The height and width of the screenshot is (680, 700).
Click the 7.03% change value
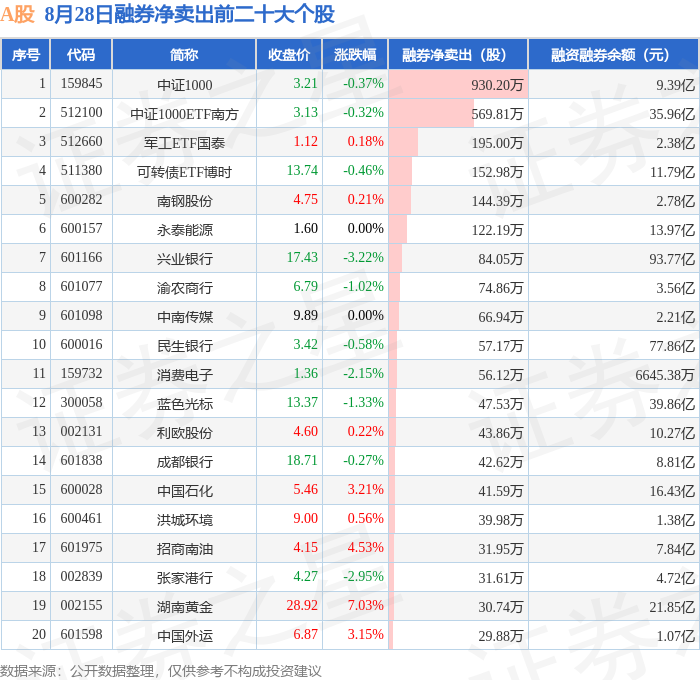coord(366,605)
